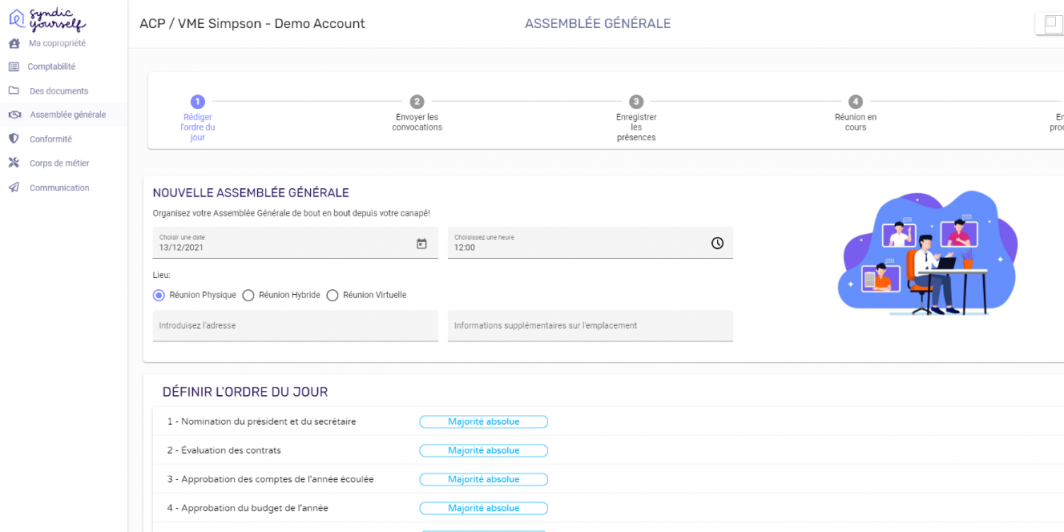Select Réunion Virtuelle radio button

(x=333, y=295)
